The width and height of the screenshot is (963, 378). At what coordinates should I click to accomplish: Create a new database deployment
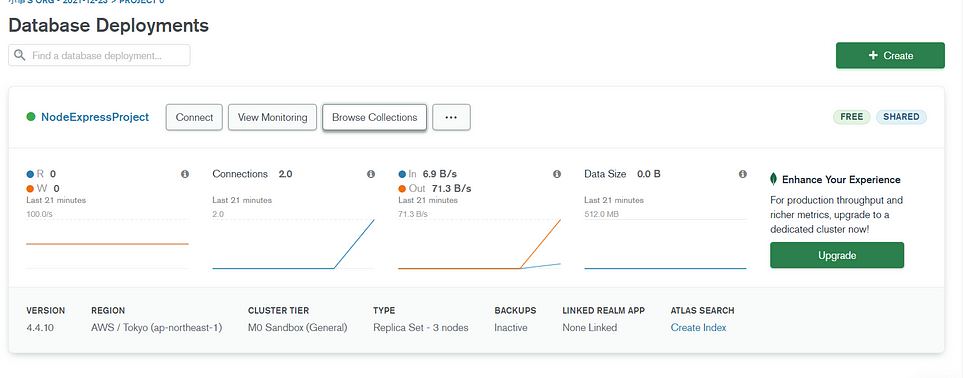tap(890, 55)
